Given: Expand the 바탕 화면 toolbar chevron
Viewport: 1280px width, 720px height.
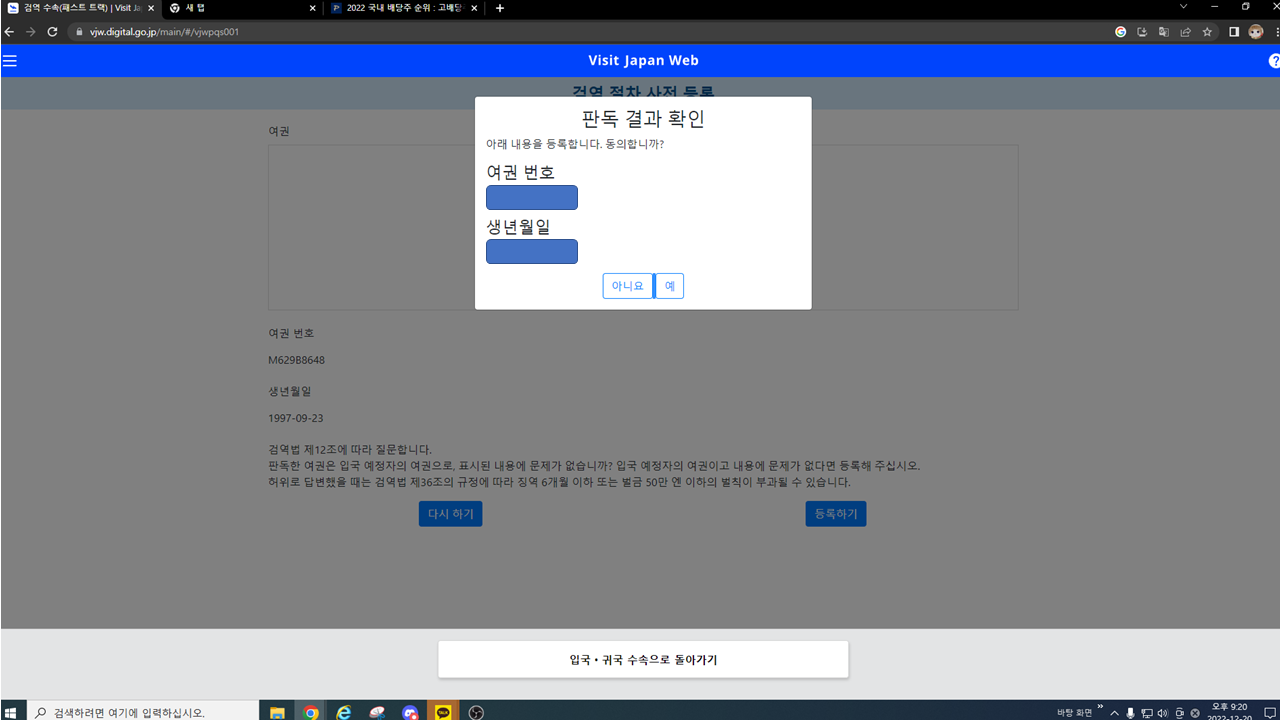Looking at the screenshot, I should pyautogui.click(x=1100, y=707).
